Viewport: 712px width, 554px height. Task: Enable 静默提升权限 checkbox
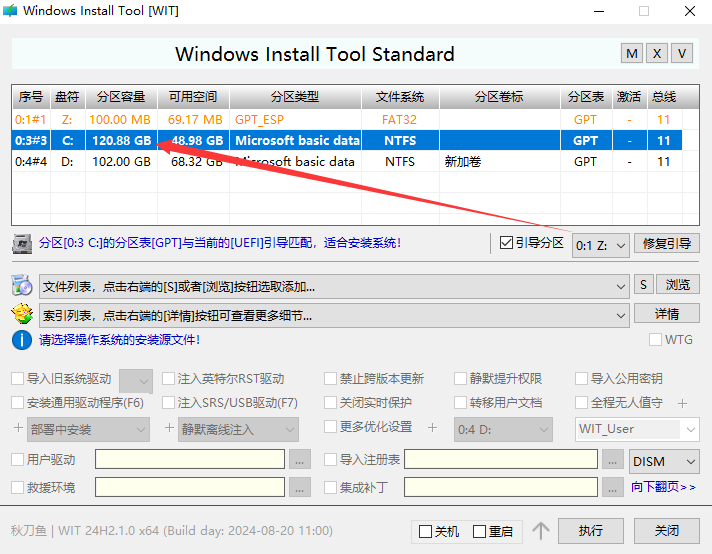coord(460,378)
